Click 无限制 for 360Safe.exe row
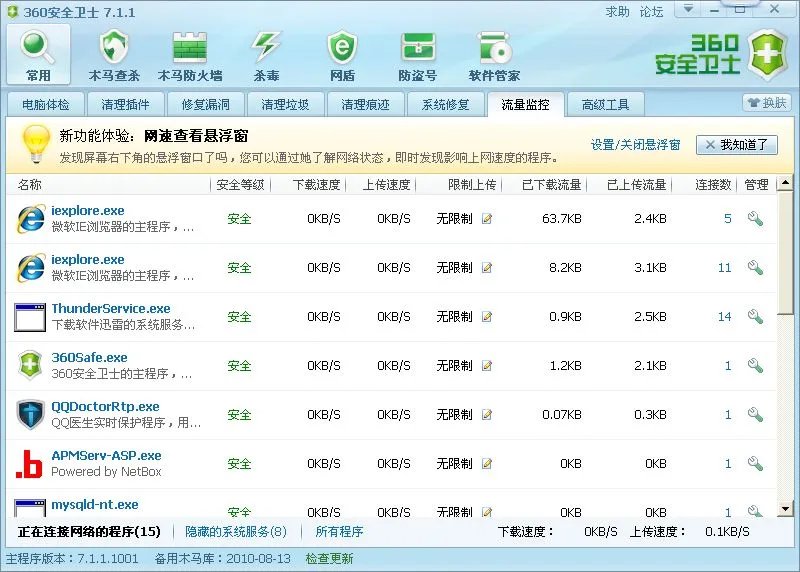 [x=454, y=366]
